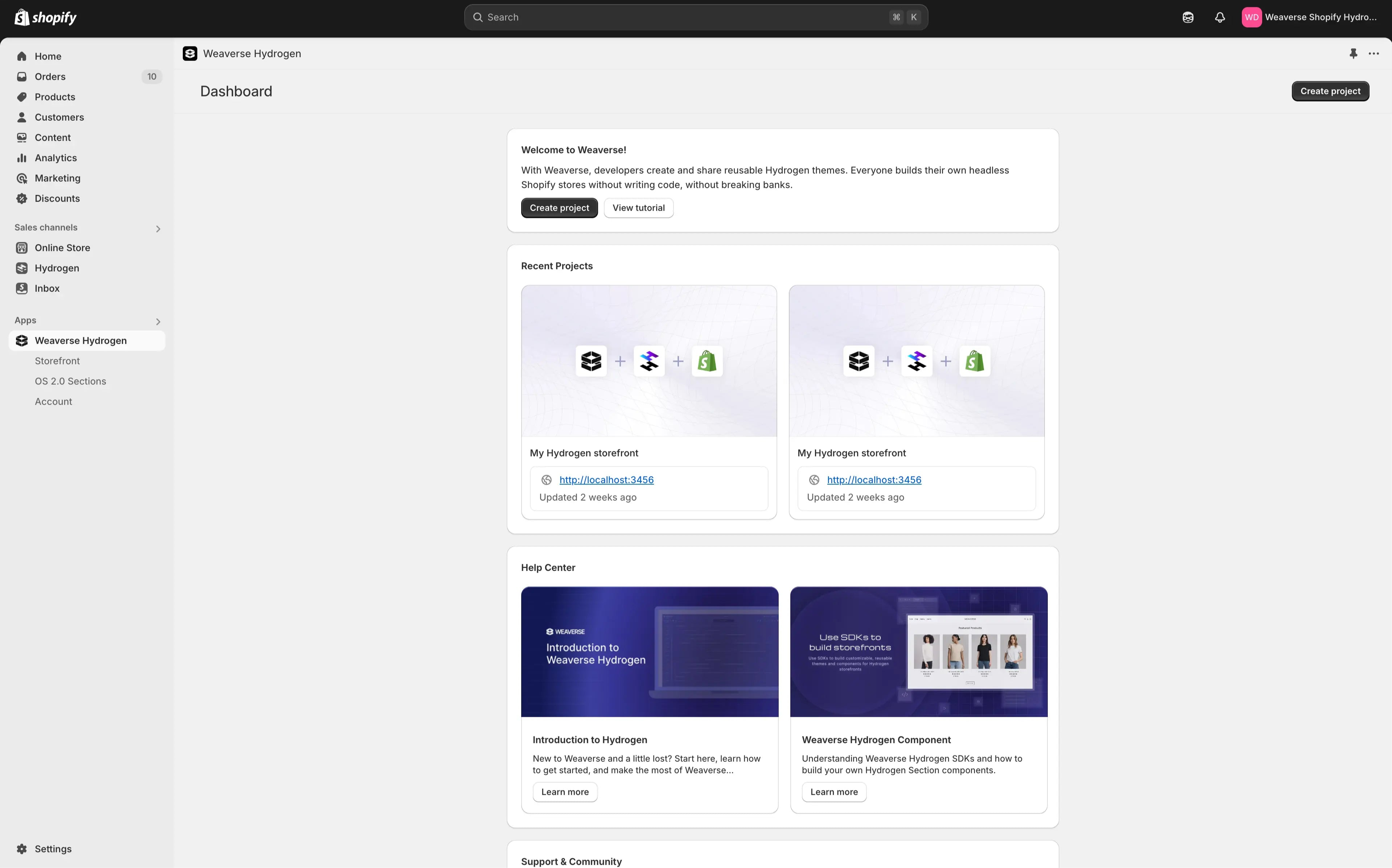Screen dimensions: 1392x868
Task: Click the Home icon in sidebar
Action: [x=22, y=56]
